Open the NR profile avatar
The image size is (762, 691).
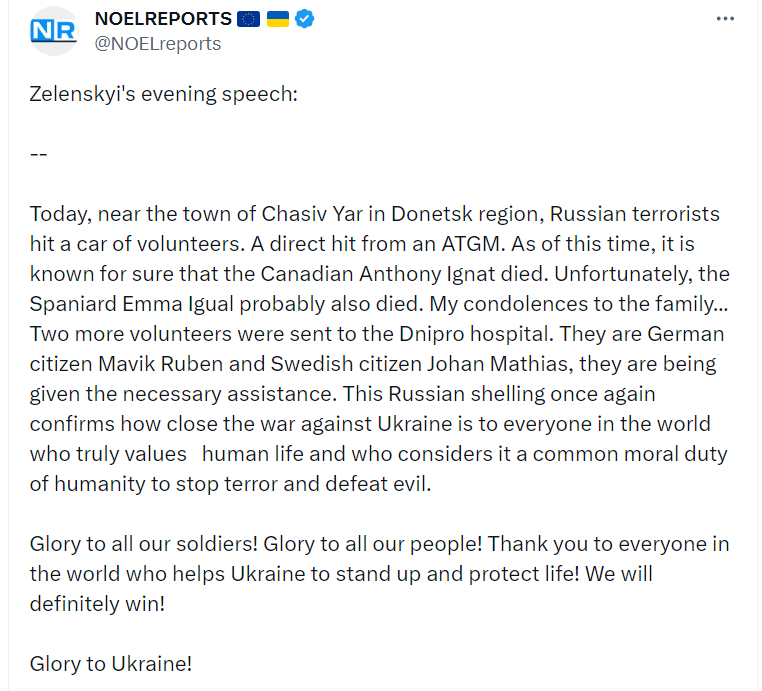click(53, 31)
